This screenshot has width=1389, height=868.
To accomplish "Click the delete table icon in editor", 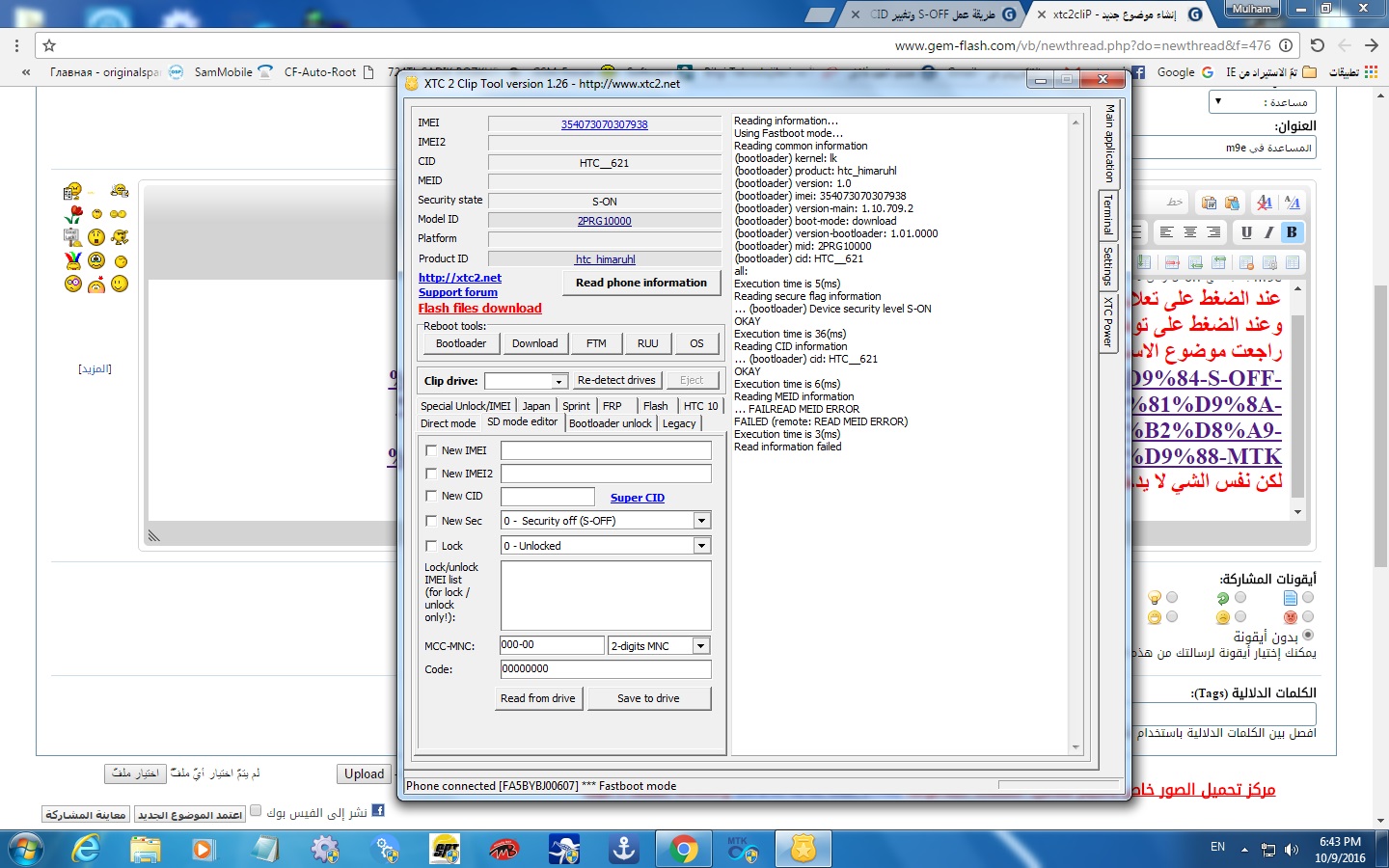I will tap(1246, 262).
